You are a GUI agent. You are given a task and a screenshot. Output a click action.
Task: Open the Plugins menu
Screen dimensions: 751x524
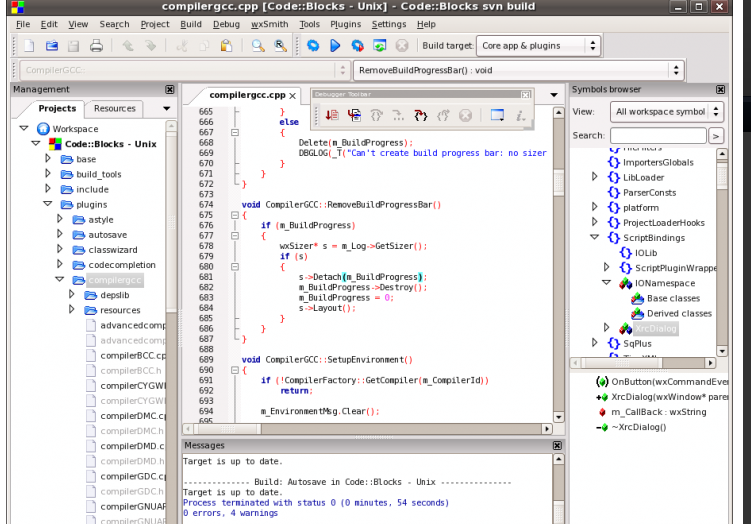pos(345,24)
